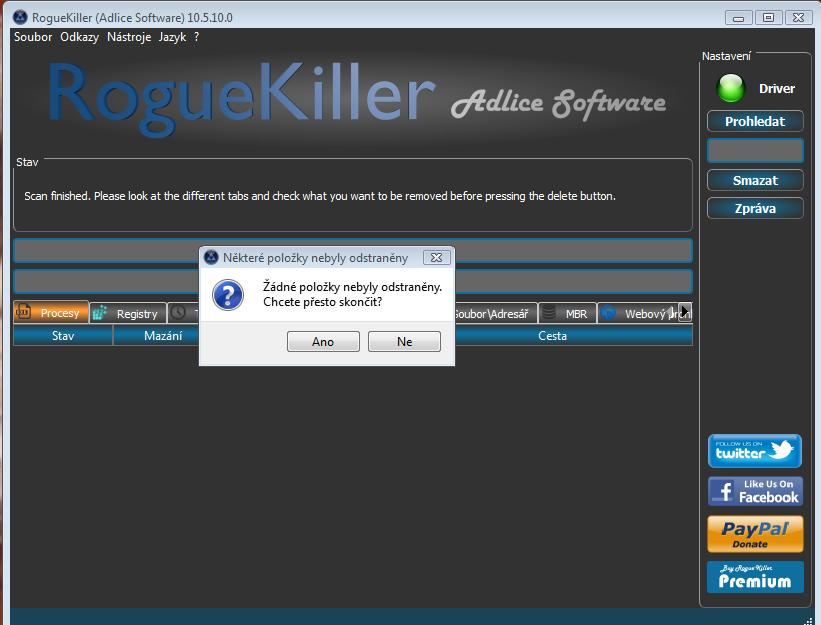The width and height of the screenshot is (821, 625).
Task: Click the Buy RogueKiller Premium badge
Action: pyautogui.click(x=755, y=577)
